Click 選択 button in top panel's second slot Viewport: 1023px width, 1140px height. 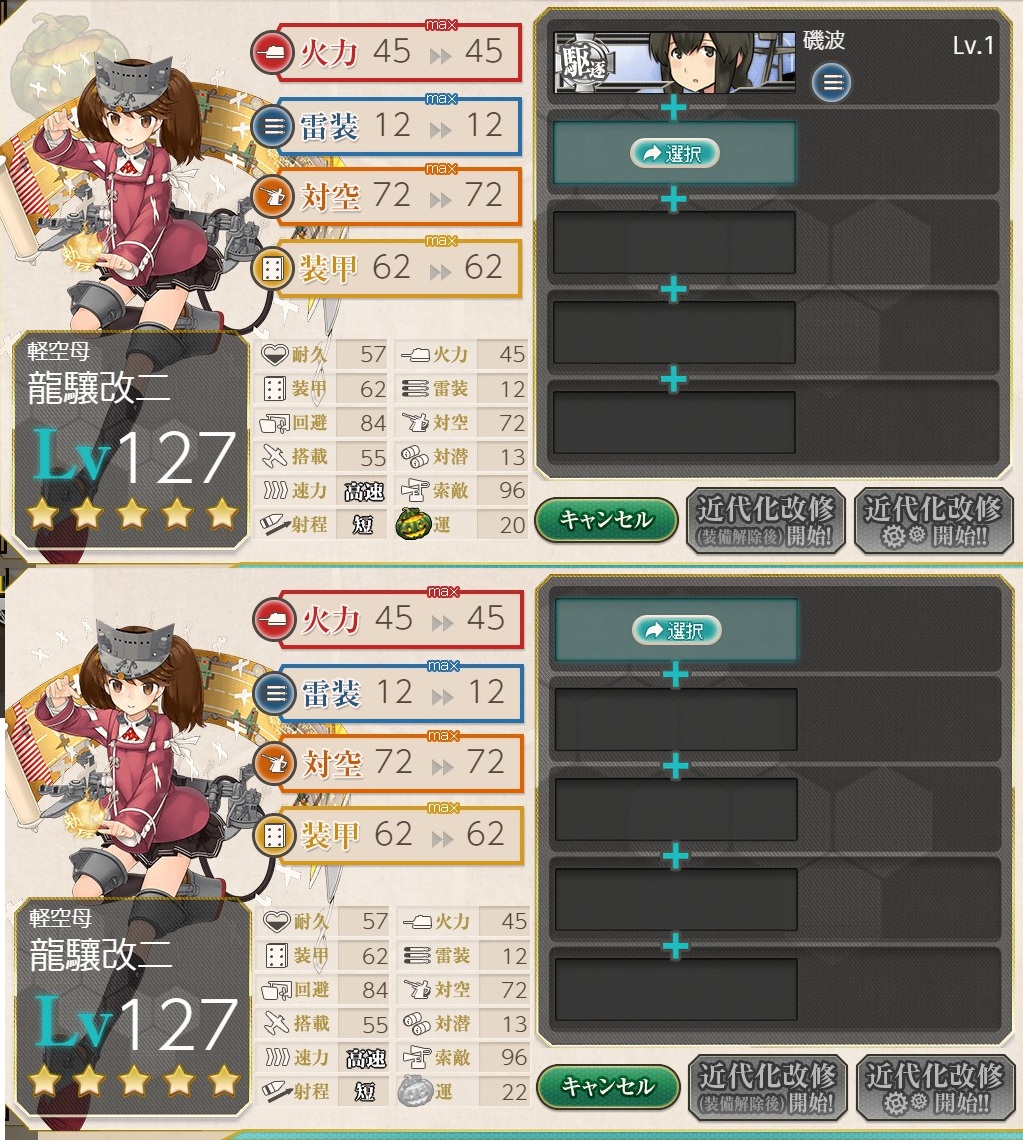coord(674,153)
